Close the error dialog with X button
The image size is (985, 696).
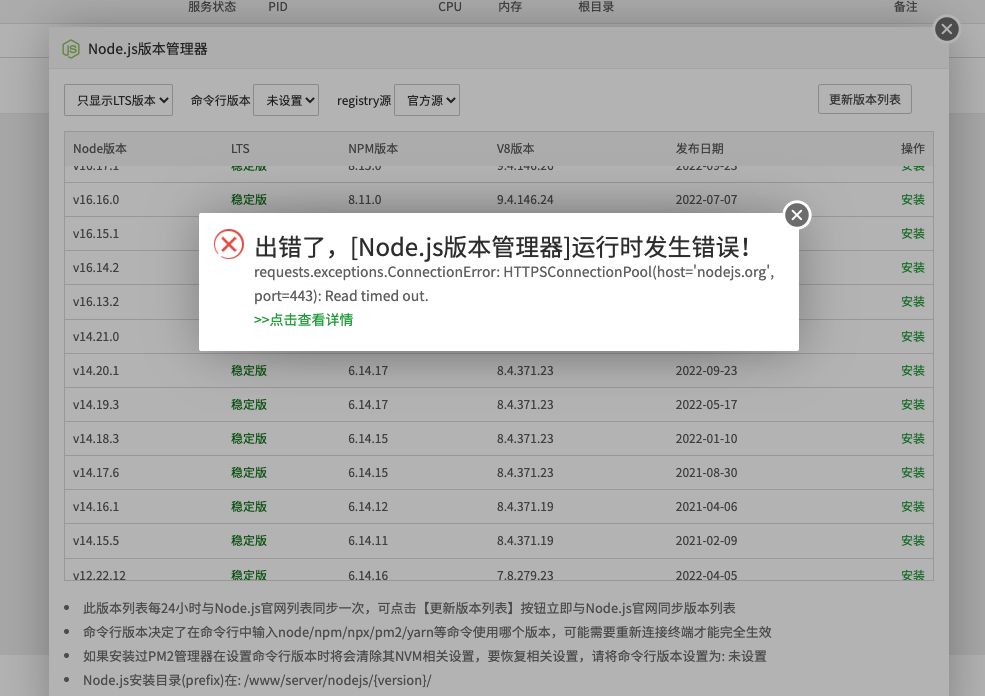[x=797, y=215]
